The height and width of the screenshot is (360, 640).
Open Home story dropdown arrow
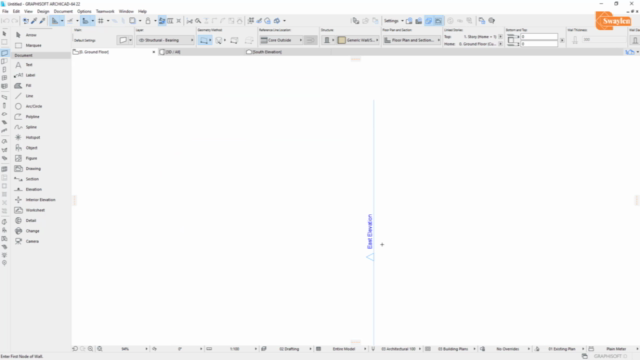(x=500, y=44)
